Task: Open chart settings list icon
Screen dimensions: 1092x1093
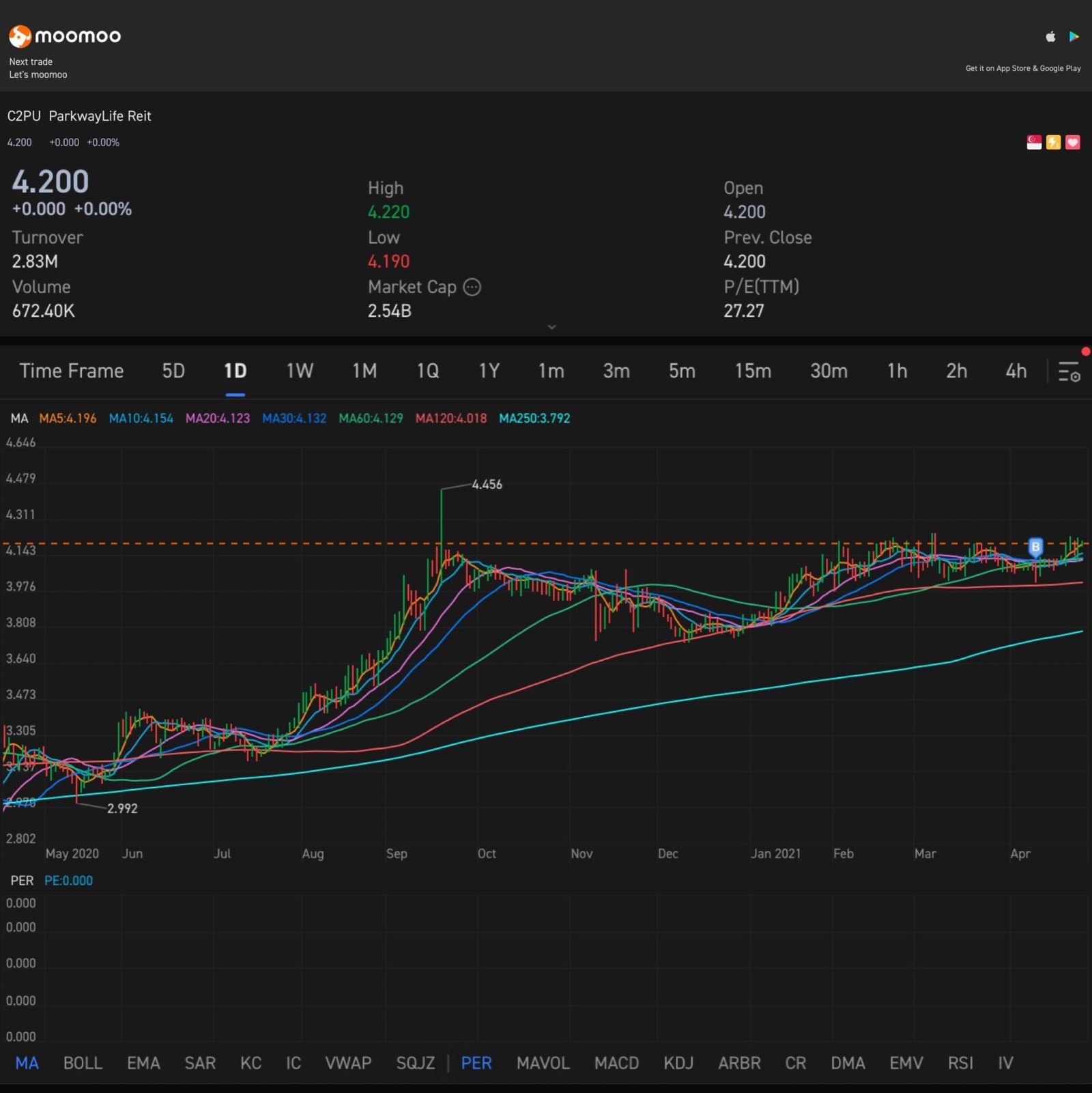Action: coord(1068,371)
